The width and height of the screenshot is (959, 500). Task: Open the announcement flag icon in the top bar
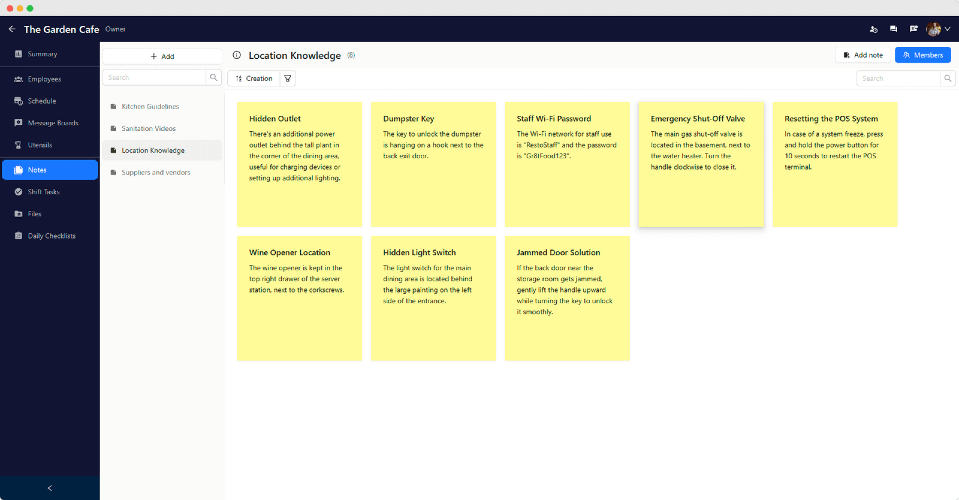coord(914,29)
